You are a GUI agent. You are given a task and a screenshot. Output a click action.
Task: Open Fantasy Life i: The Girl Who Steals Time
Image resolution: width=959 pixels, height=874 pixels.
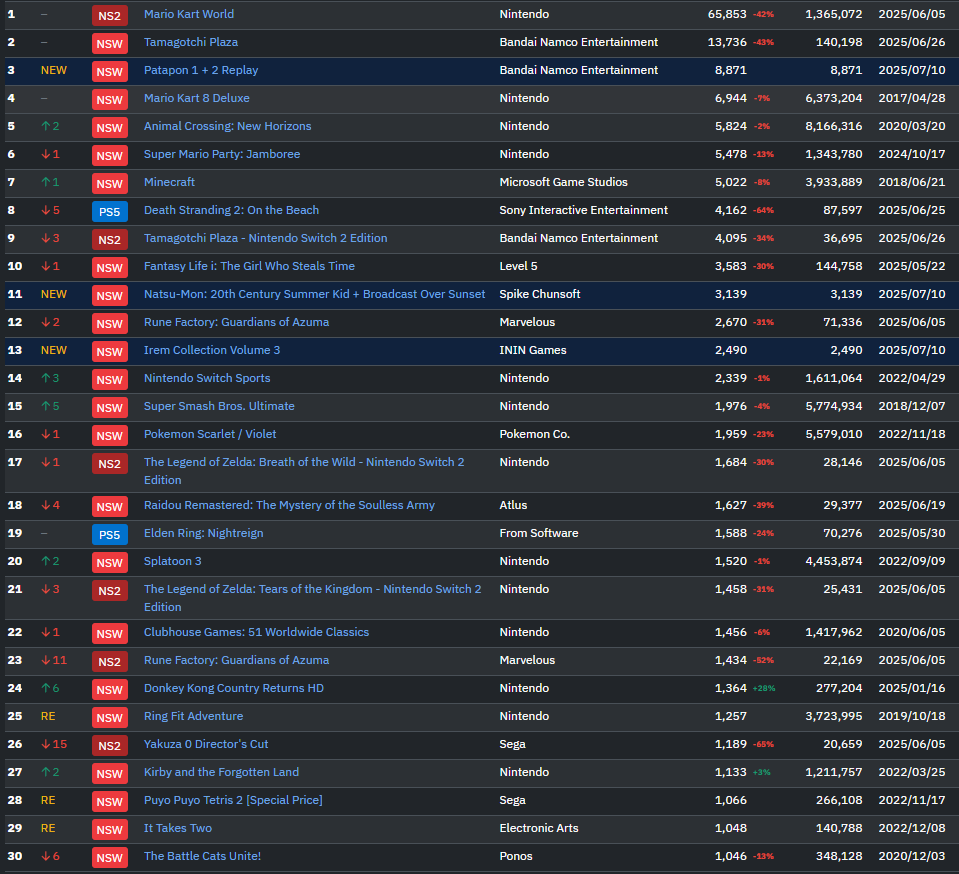pos(249,267)
